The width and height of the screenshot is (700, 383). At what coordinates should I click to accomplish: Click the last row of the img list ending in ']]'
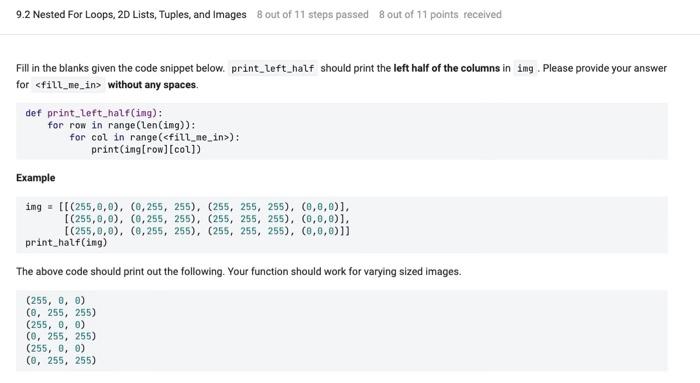tap(207, 231)
